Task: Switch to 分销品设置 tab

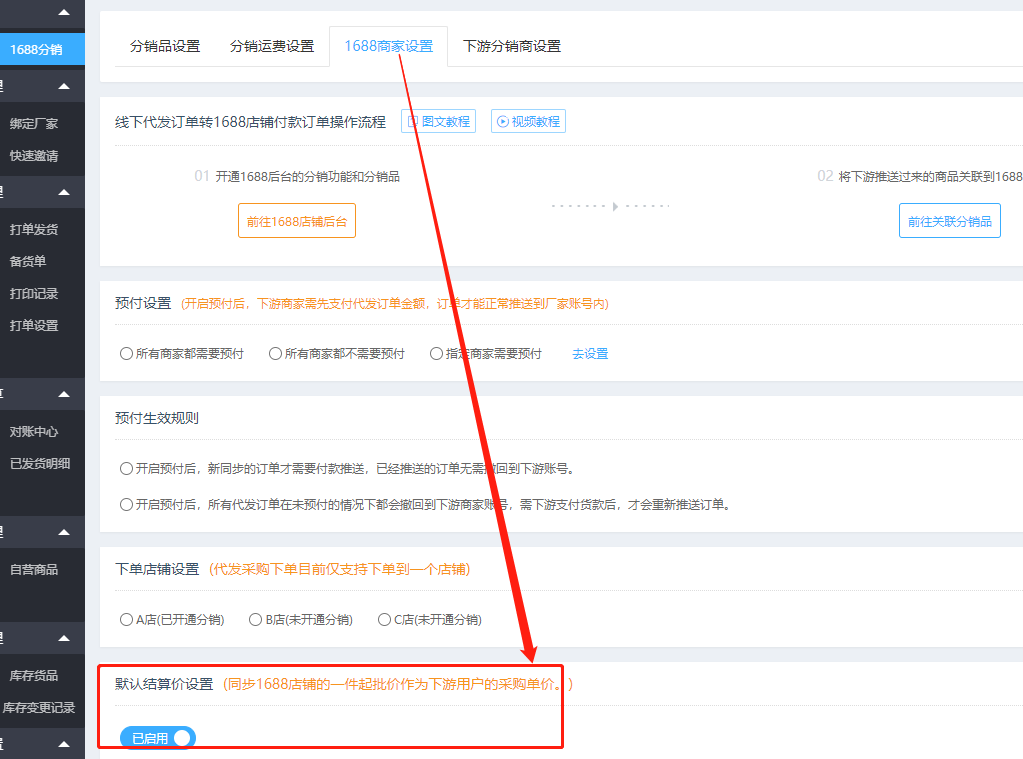Action: point(165,46)
